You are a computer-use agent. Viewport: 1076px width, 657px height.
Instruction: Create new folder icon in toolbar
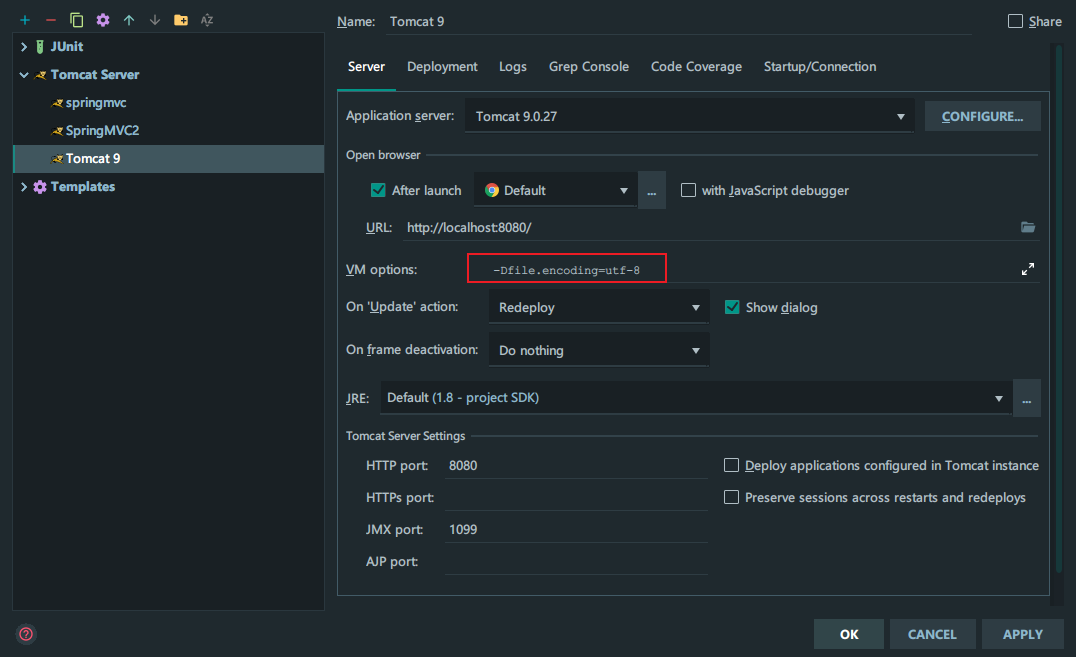(181, 20)
